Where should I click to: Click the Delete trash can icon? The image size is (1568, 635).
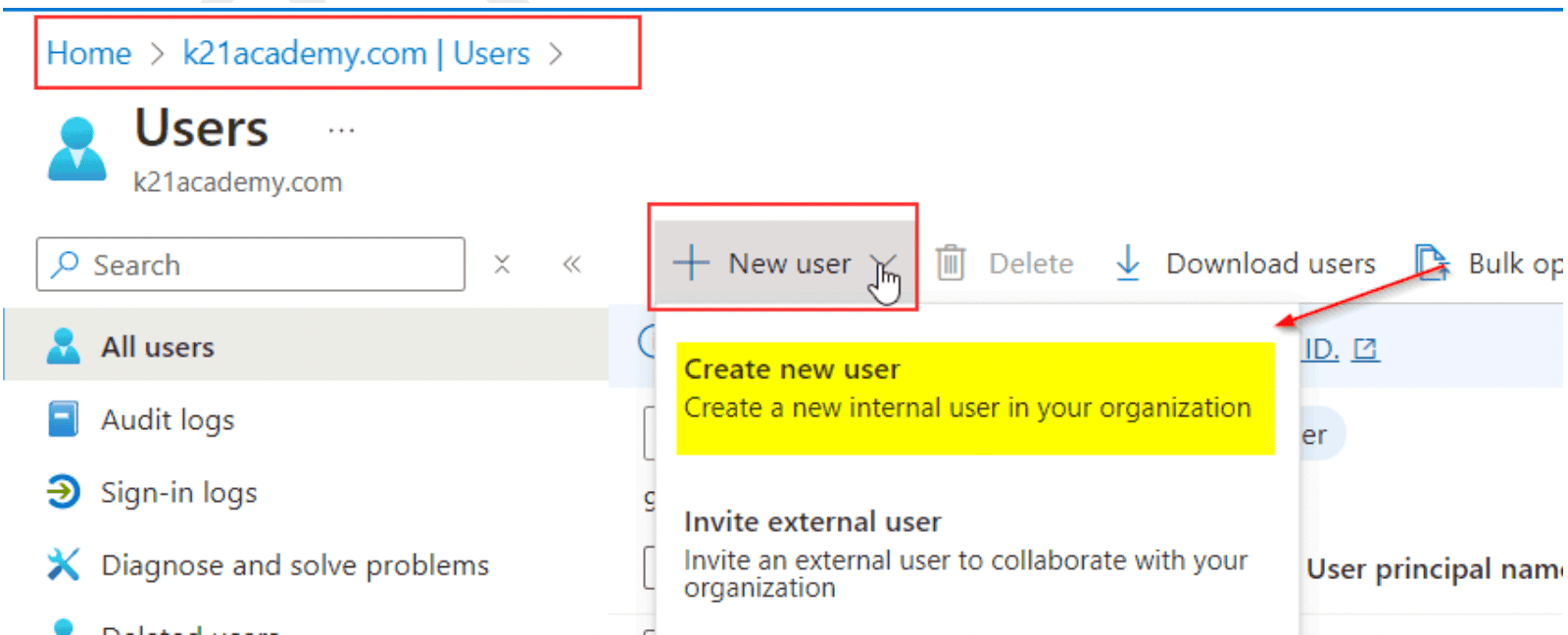950,264
